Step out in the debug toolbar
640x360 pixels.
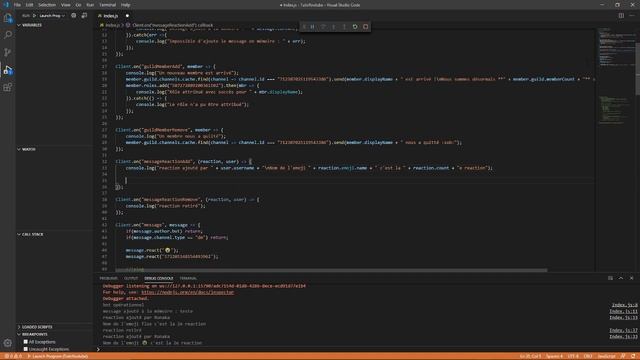click(344, 27)
